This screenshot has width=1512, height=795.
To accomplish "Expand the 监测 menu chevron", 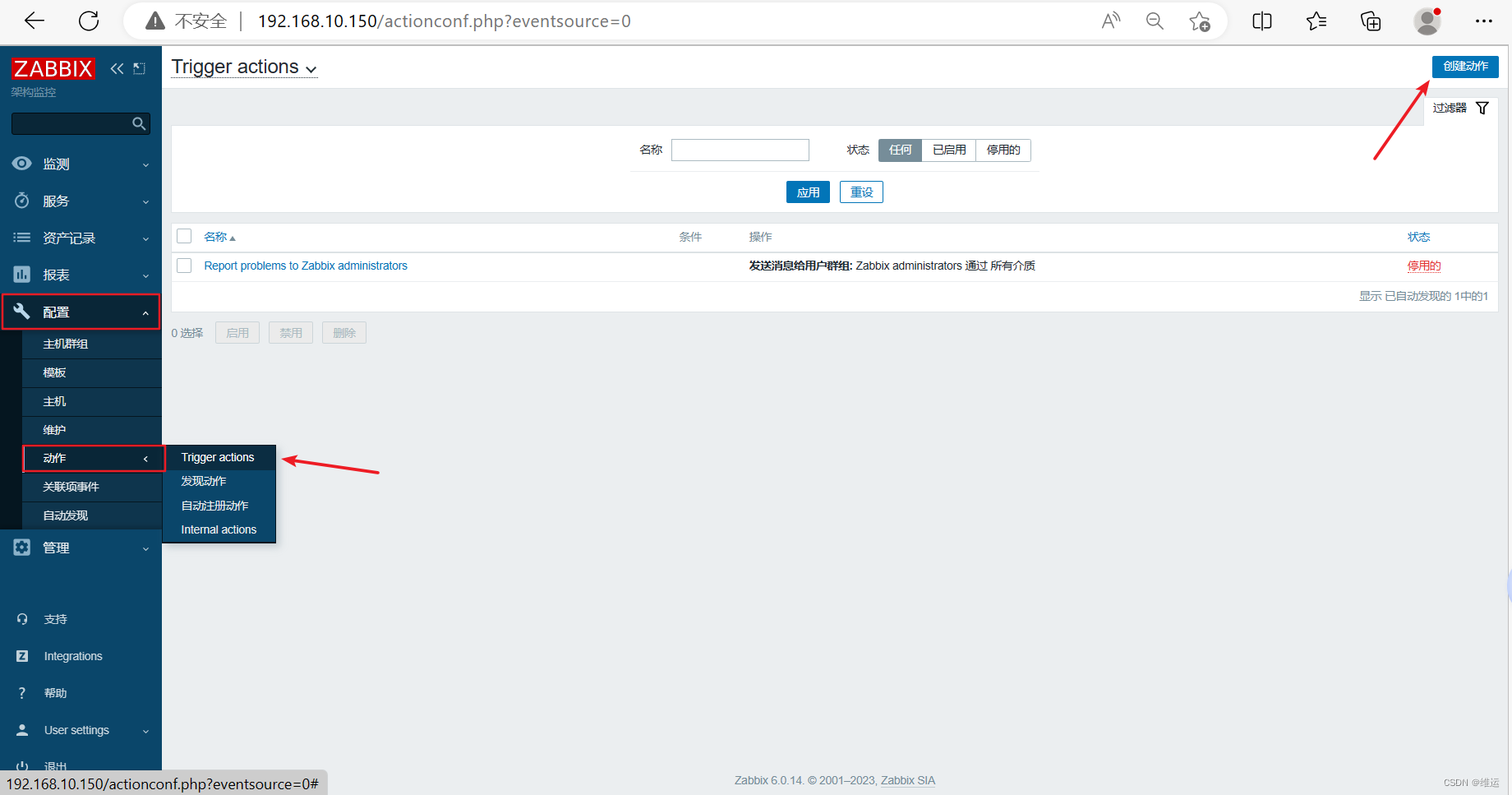I will point(145,164).
